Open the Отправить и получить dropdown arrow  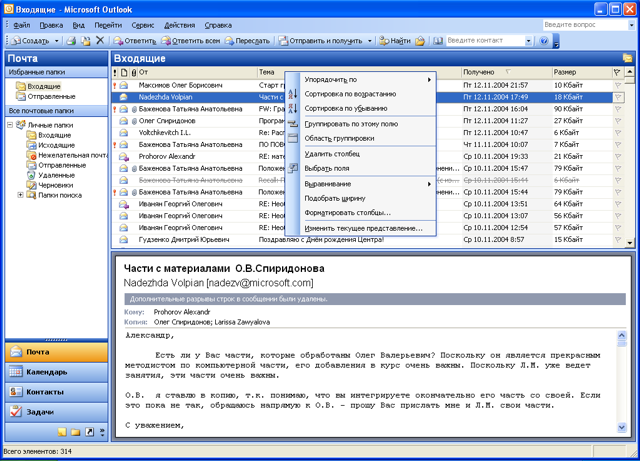click(370, 41)
